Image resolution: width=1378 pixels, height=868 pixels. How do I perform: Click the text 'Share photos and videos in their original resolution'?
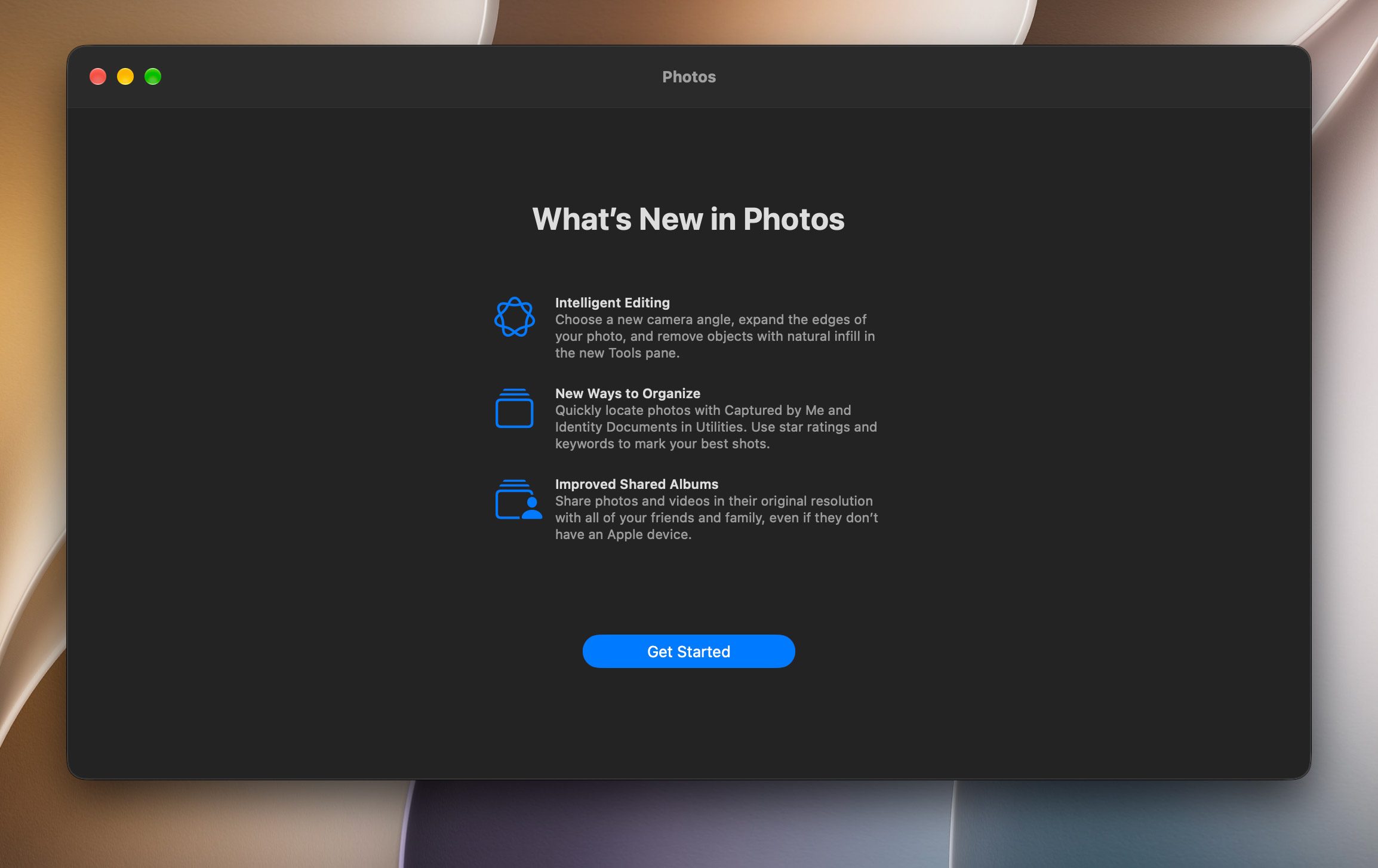click(714, 501)
